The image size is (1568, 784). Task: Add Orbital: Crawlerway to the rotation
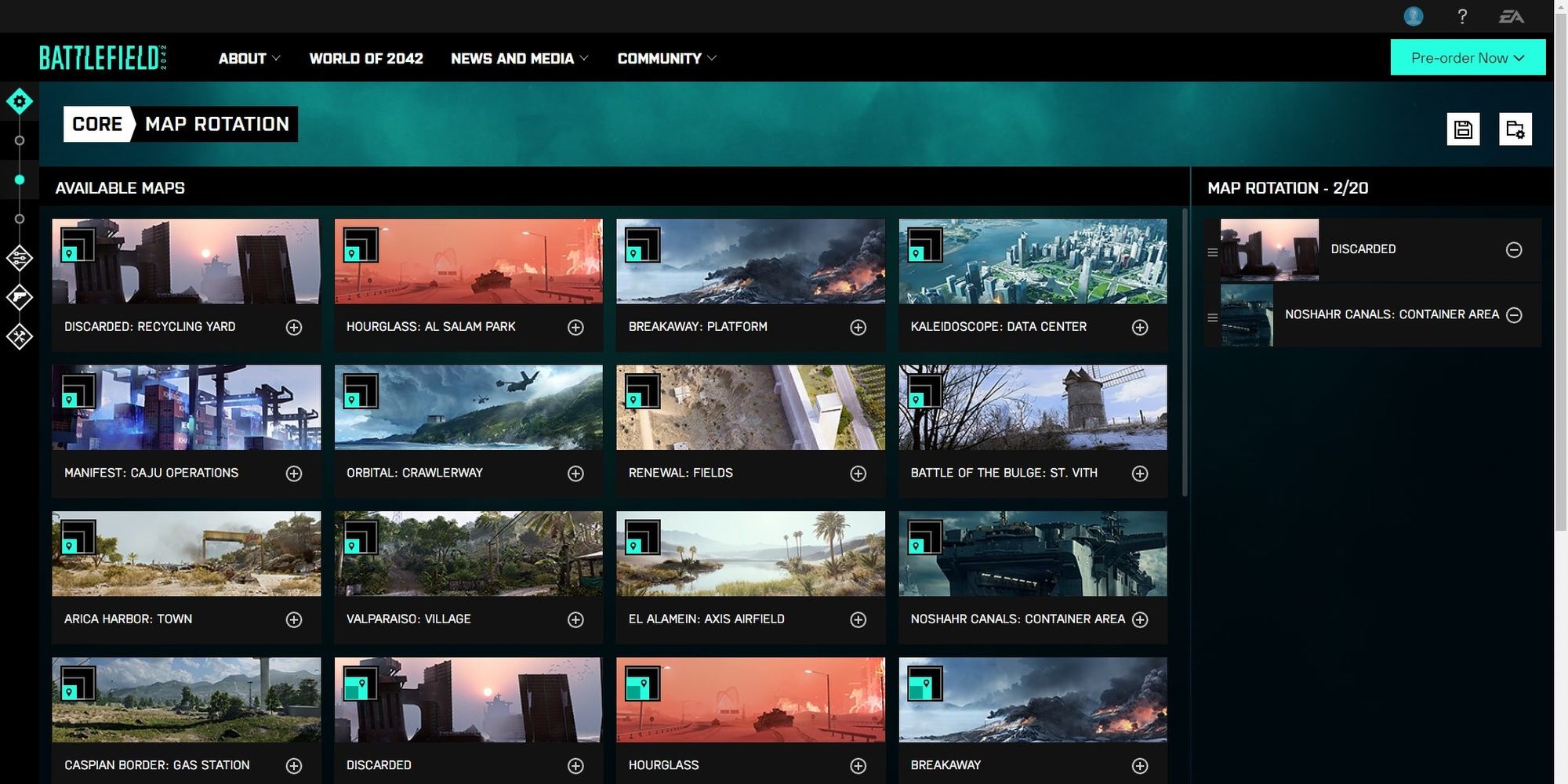click(575, 474)
